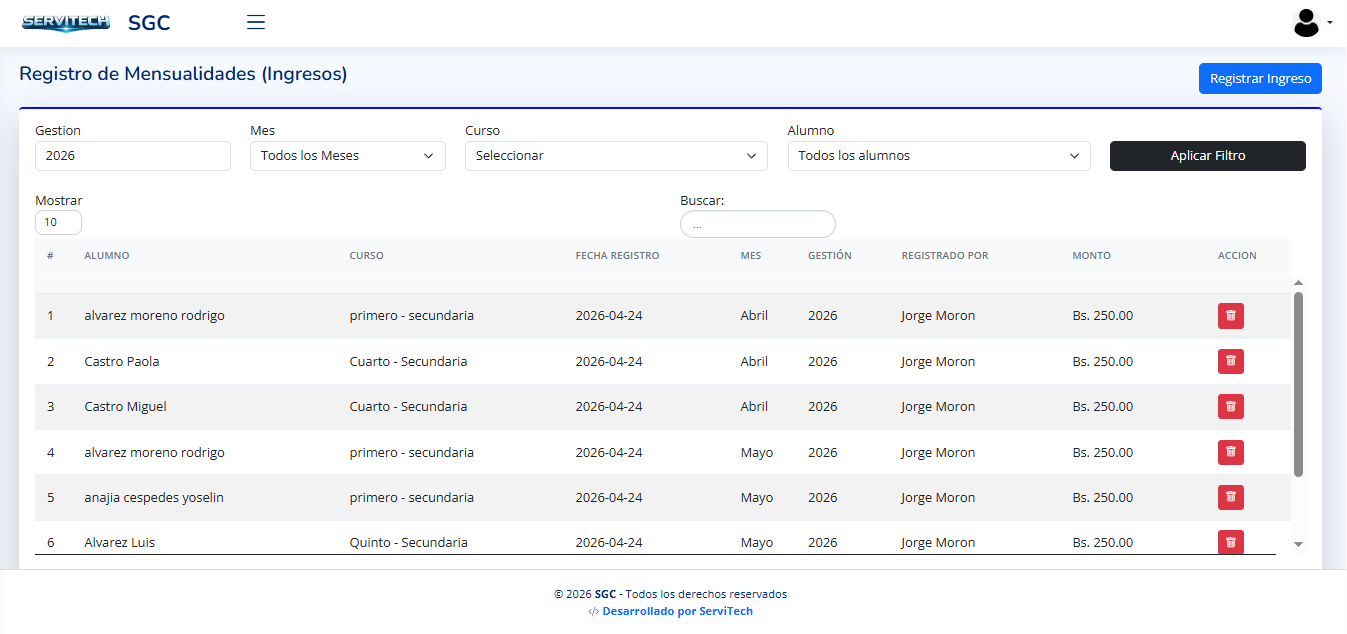Click 'Cuarto - Secundaria' in Castro Paola row
The height and width of the screenshot is (634, 1347).
pos(408,362)
